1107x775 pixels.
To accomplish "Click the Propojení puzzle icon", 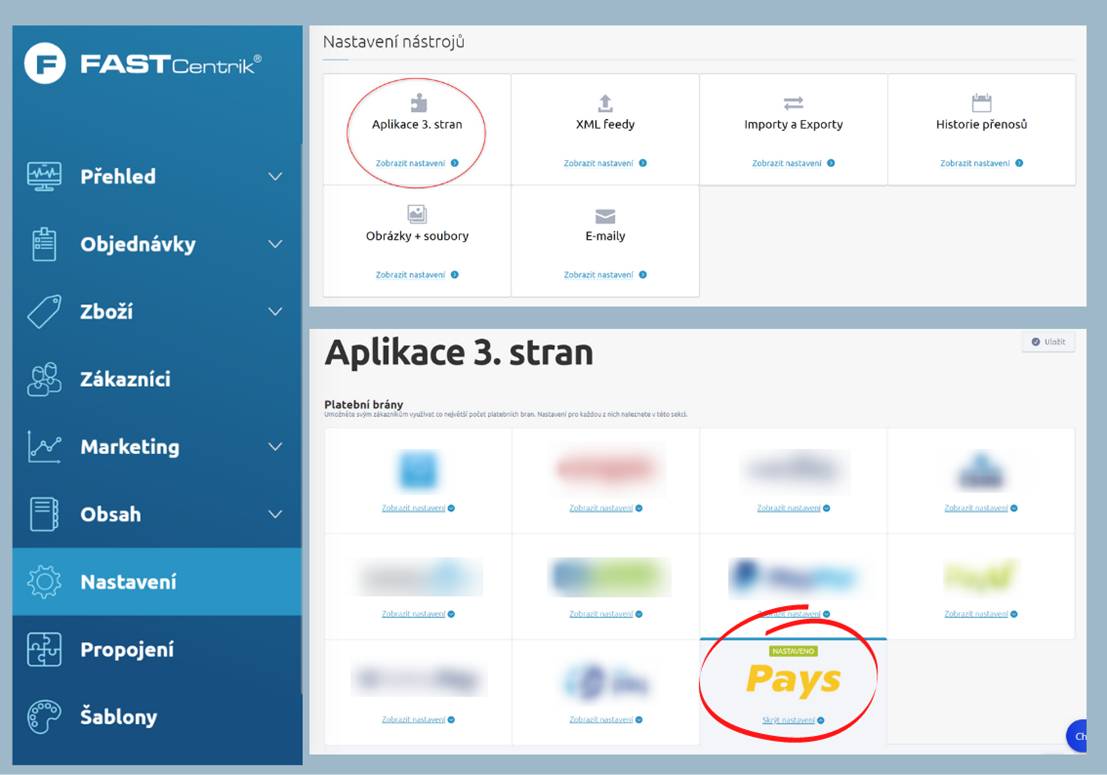I will 44,649.
